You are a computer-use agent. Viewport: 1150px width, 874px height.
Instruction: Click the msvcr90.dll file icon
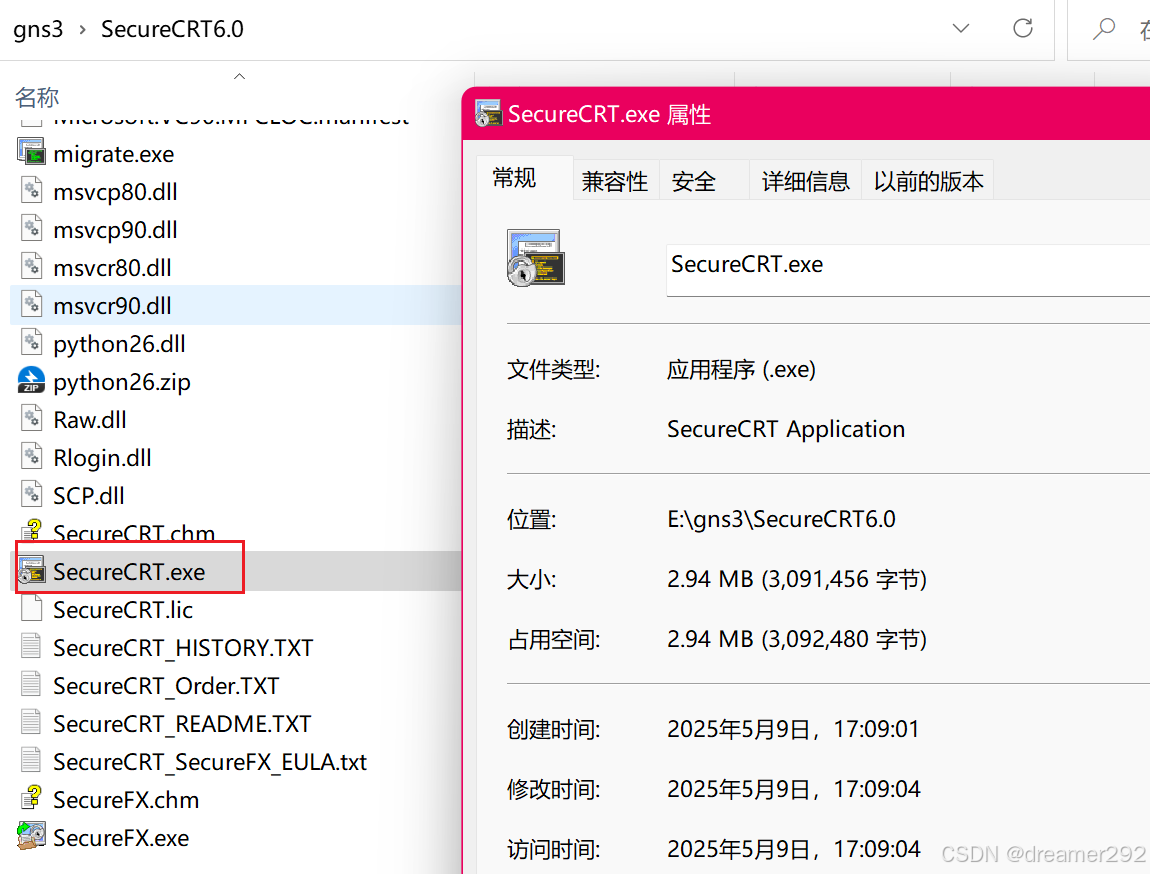coord(32,305)
